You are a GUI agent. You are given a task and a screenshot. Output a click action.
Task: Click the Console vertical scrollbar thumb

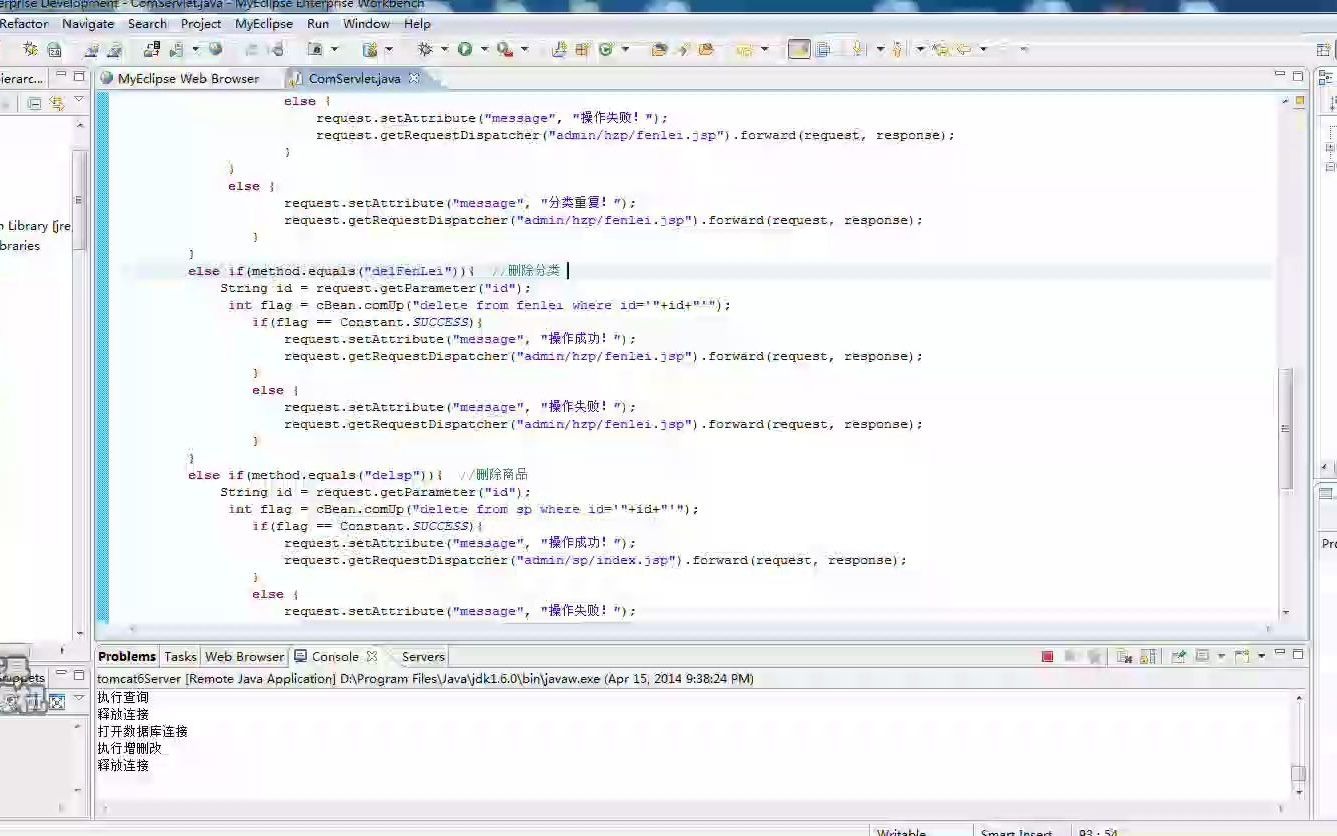(x=1297, y=773)
